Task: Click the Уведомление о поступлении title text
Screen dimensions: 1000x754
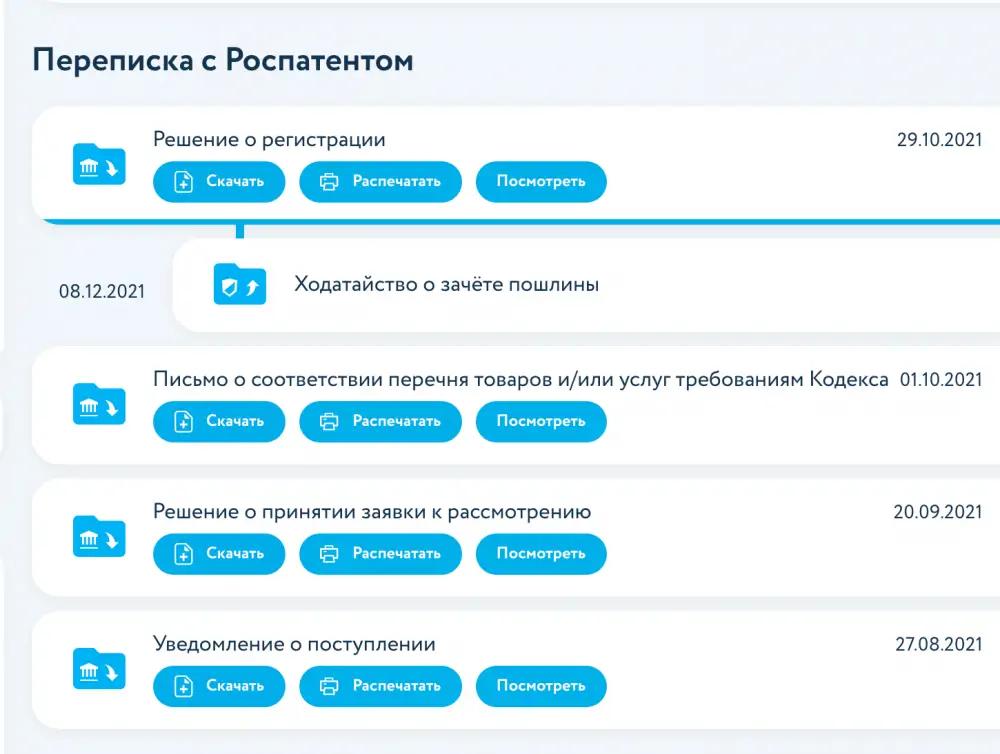Action: 294,644
